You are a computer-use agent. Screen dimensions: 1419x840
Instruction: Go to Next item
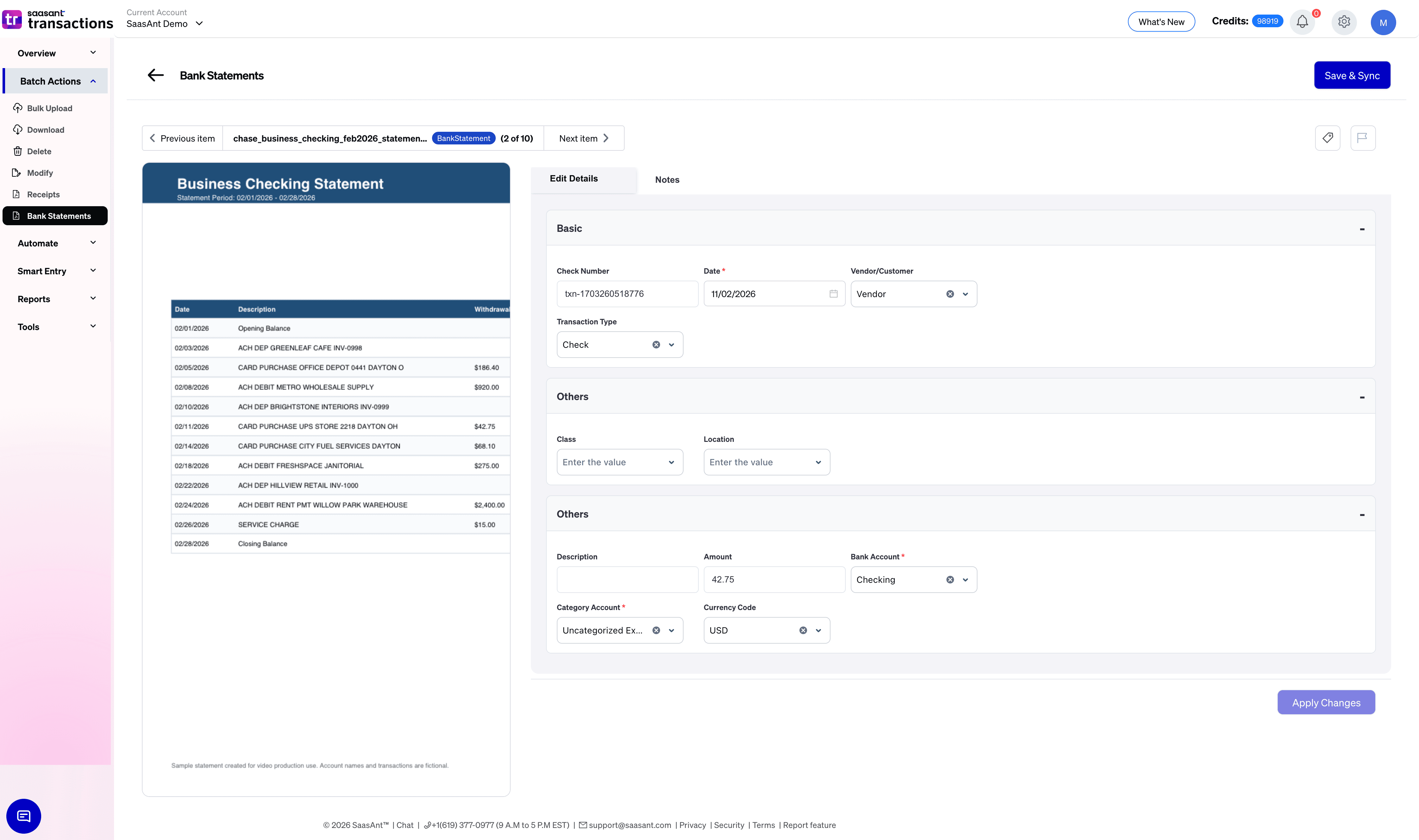(x=583, y=138)
